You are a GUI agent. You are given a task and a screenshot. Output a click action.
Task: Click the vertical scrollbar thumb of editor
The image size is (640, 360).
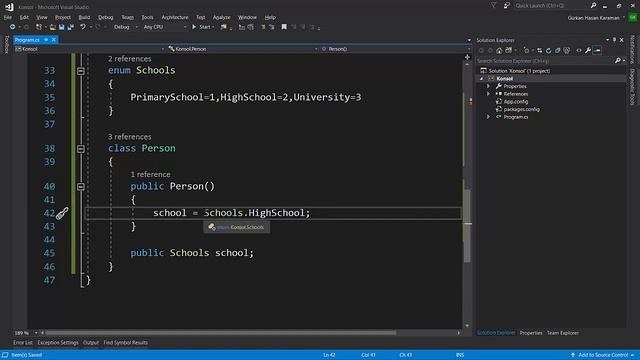click(x=467, y=227)
